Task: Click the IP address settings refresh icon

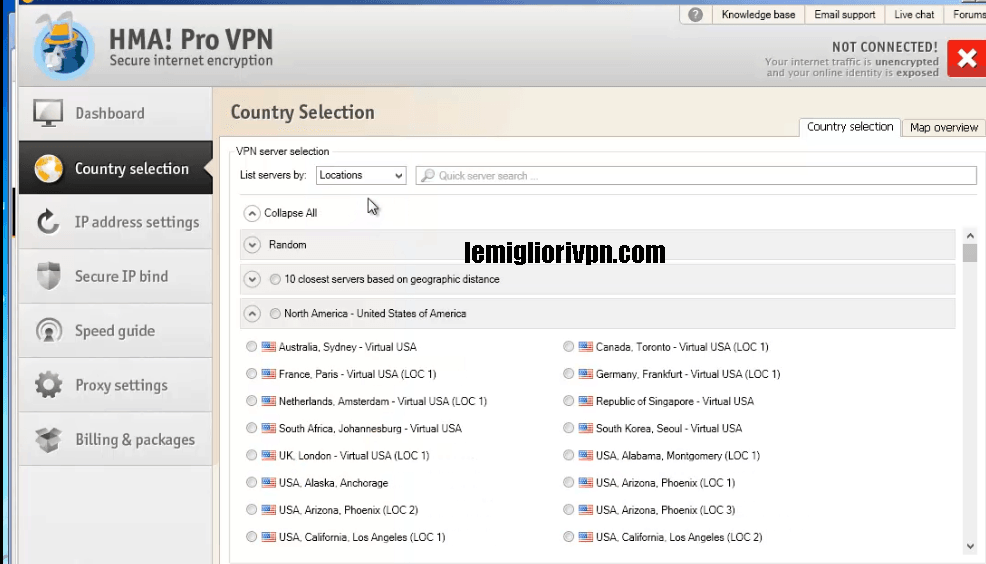Action: coord(48,222)
